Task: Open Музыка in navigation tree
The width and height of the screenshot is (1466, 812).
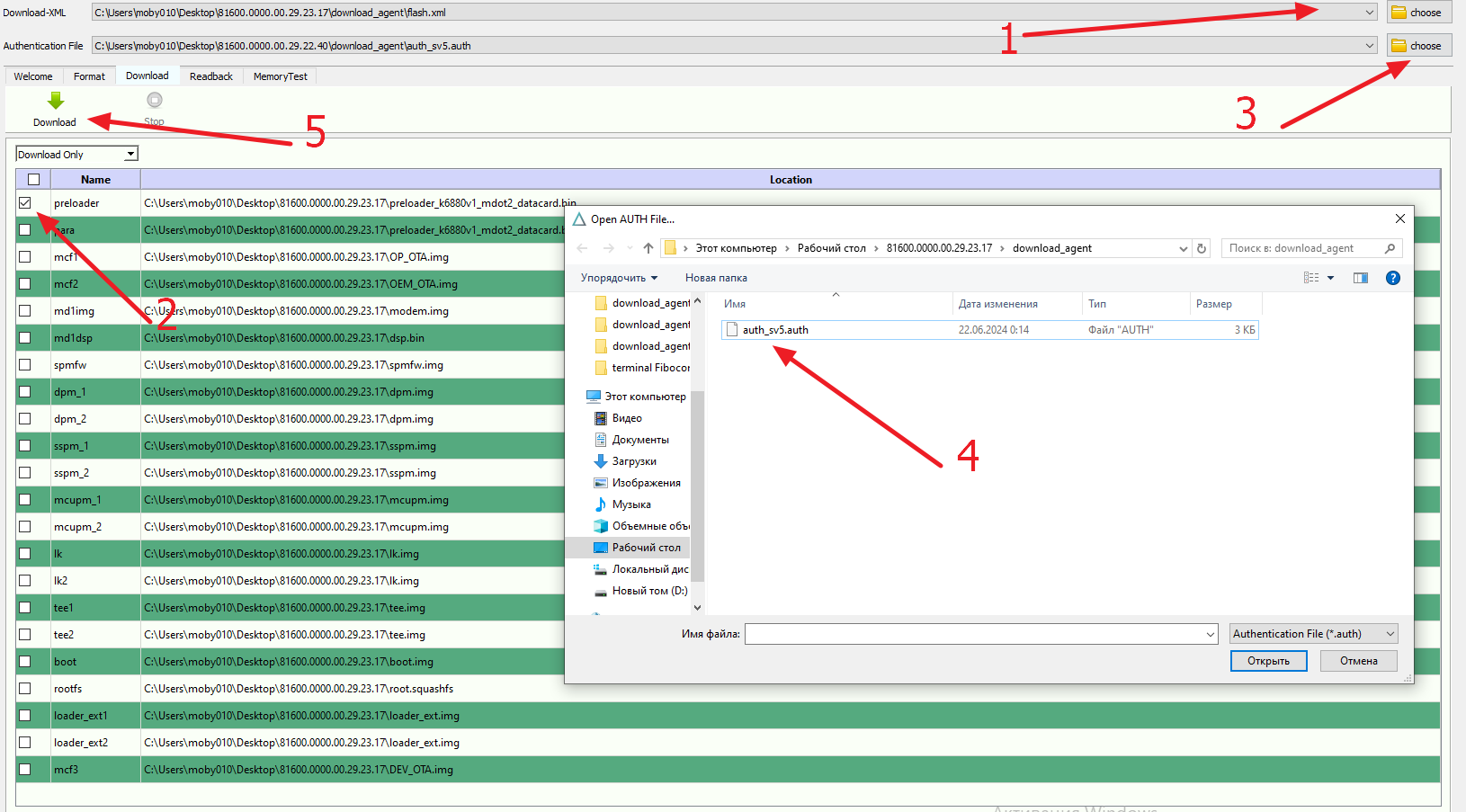Action: tap(631, 504)
